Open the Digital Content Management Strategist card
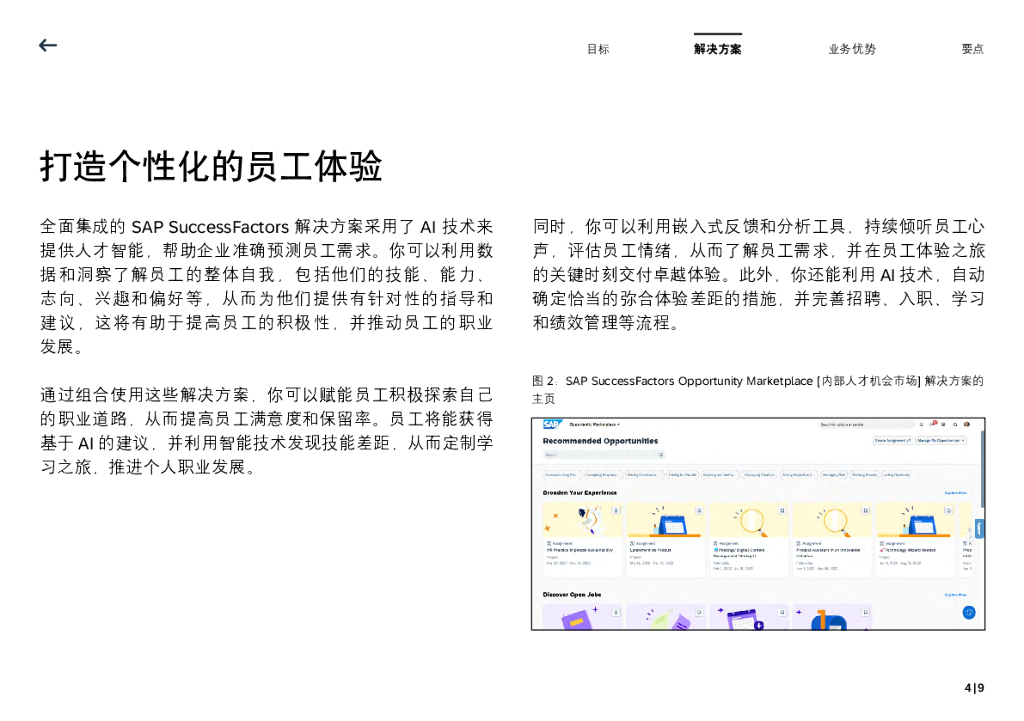 coord(749,539)
